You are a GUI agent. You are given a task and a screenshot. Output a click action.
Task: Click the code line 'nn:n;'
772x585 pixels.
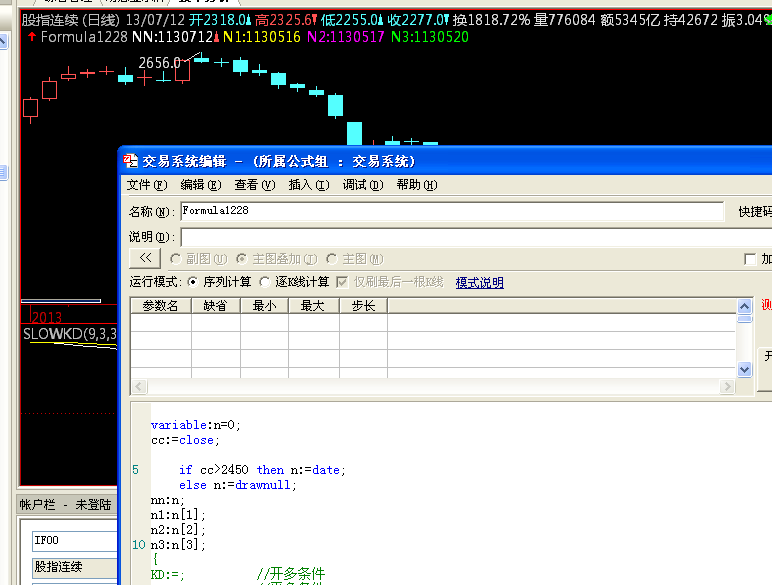point(167,500)
